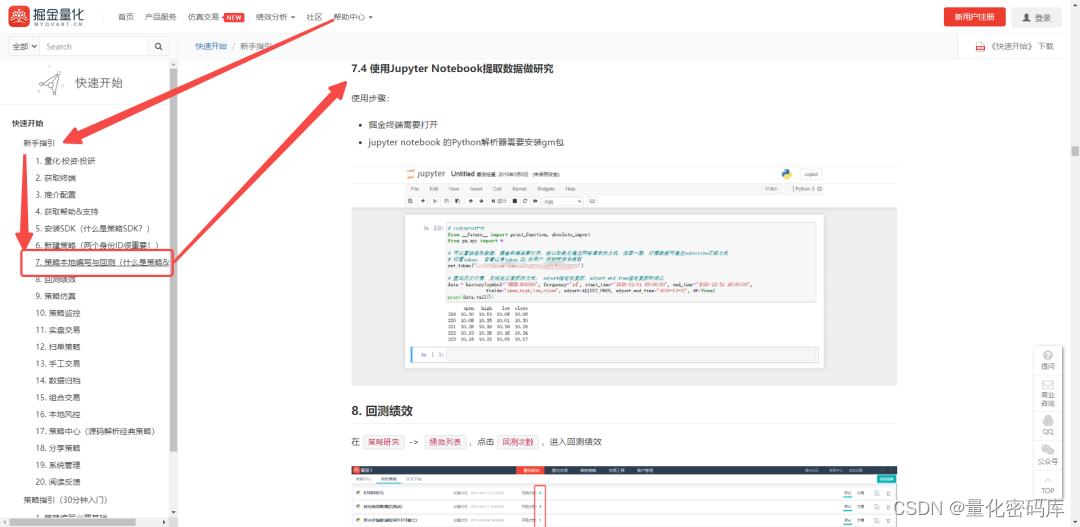Open 15. 组合交易 sidebar item

click(58, 397)
